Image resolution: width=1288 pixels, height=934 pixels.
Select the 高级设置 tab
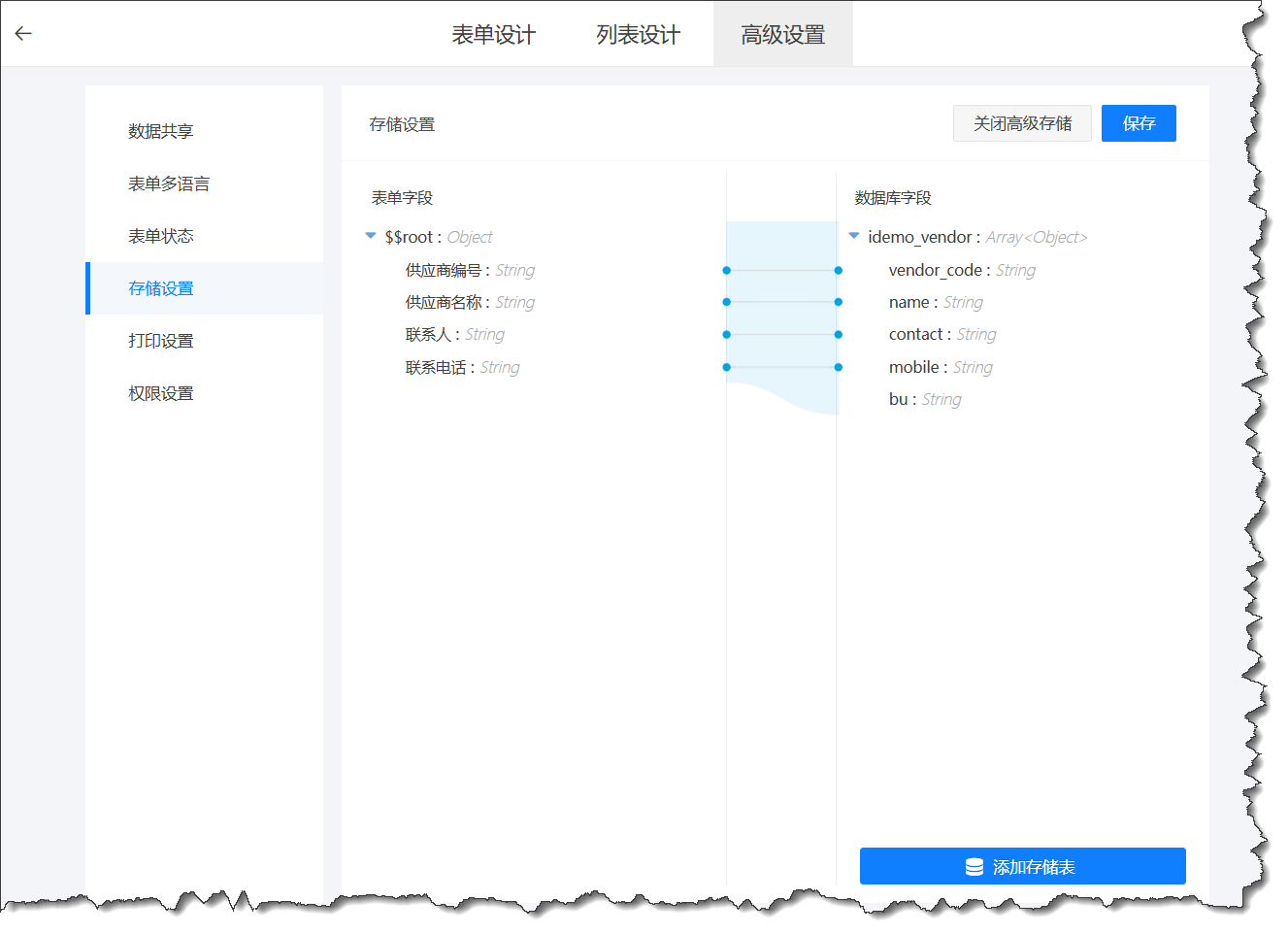782,33
